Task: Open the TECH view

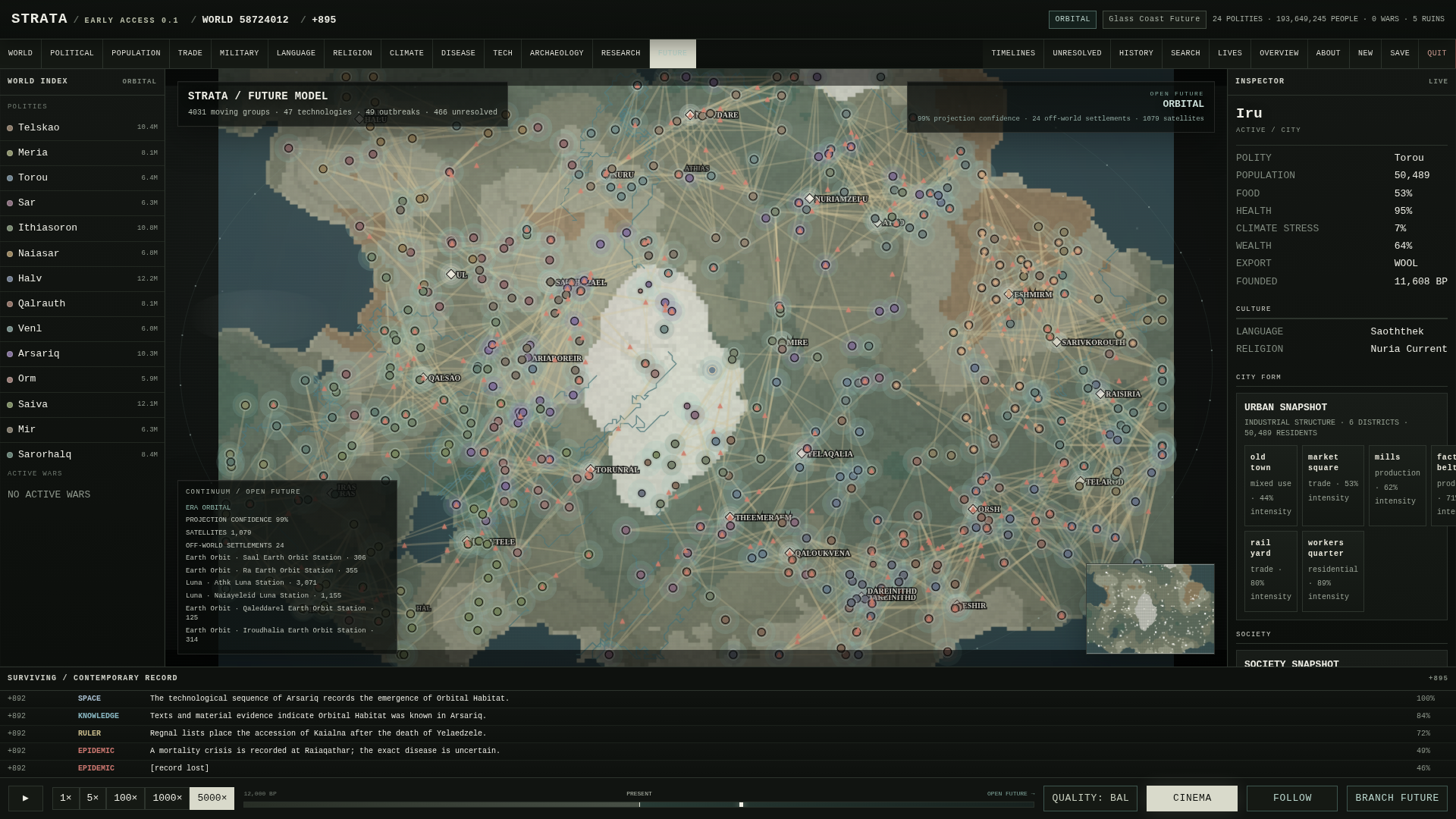Action: 503,54
